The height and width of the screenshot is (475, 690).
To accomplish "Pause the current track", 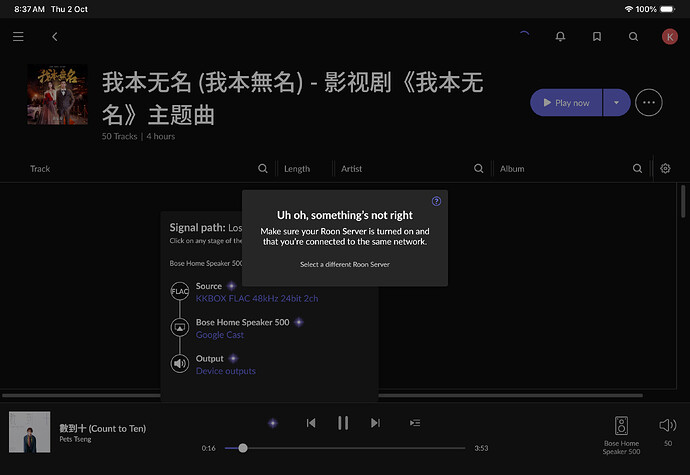I will coord(343,423).
